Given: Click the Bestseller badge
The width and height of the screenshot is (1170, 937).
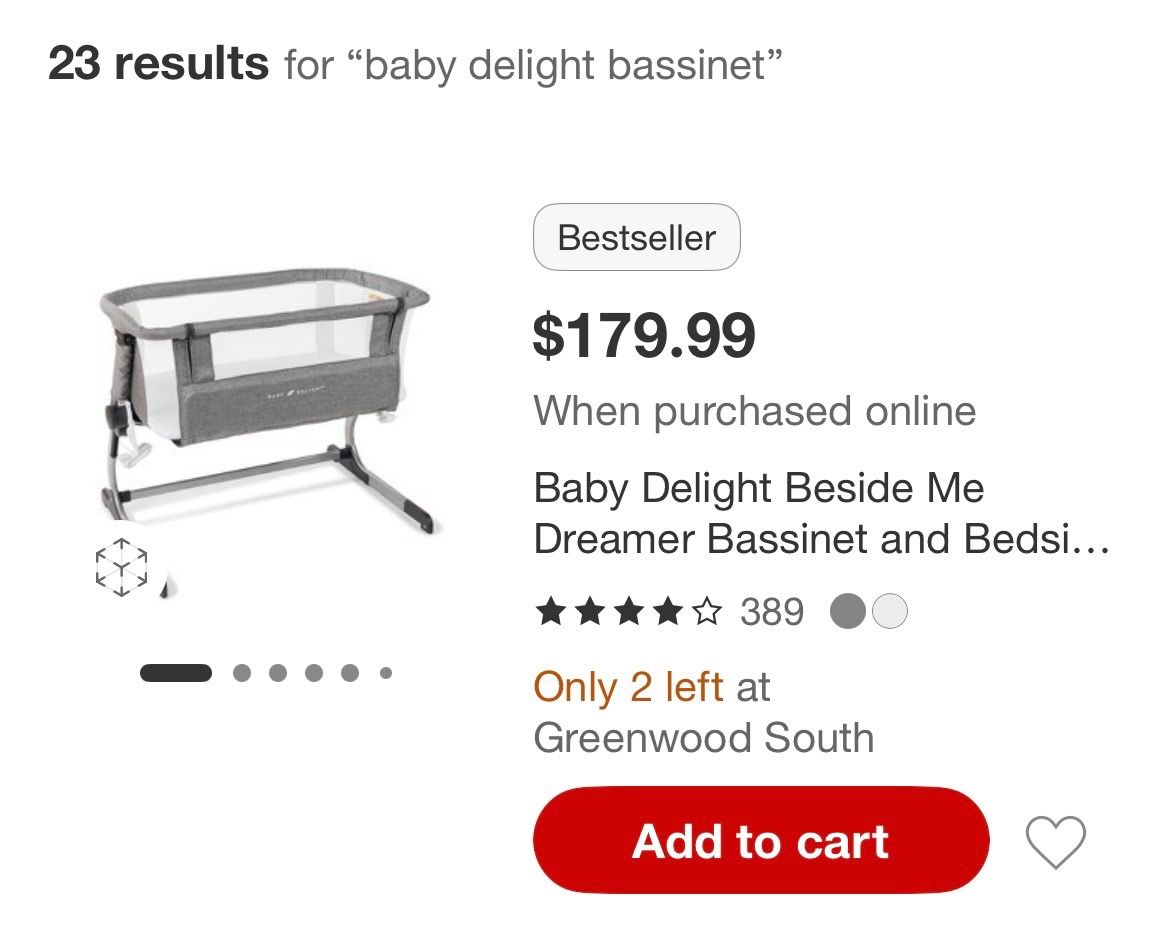Looking at the screenshot, I should [x=637, y=238].
